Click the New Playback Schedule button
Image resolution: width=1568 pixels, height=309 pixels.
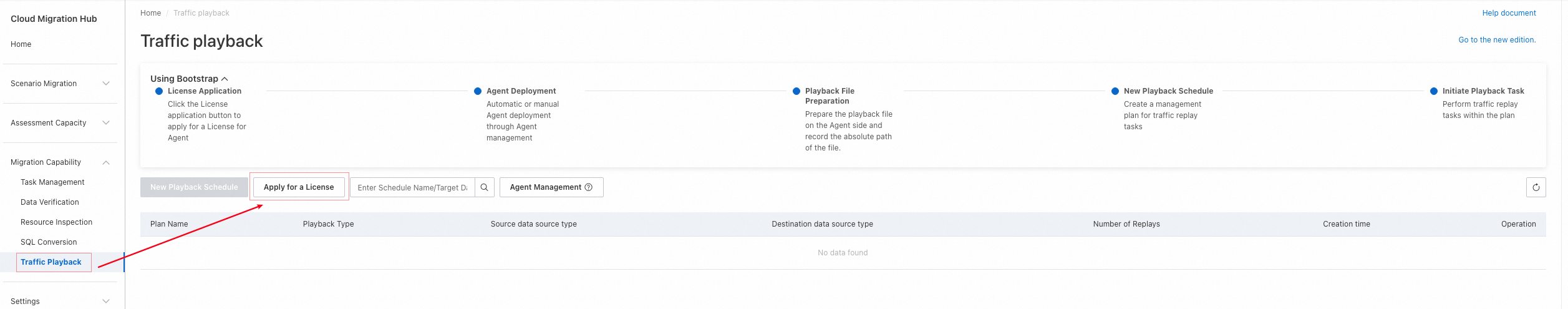coord(194,187)
